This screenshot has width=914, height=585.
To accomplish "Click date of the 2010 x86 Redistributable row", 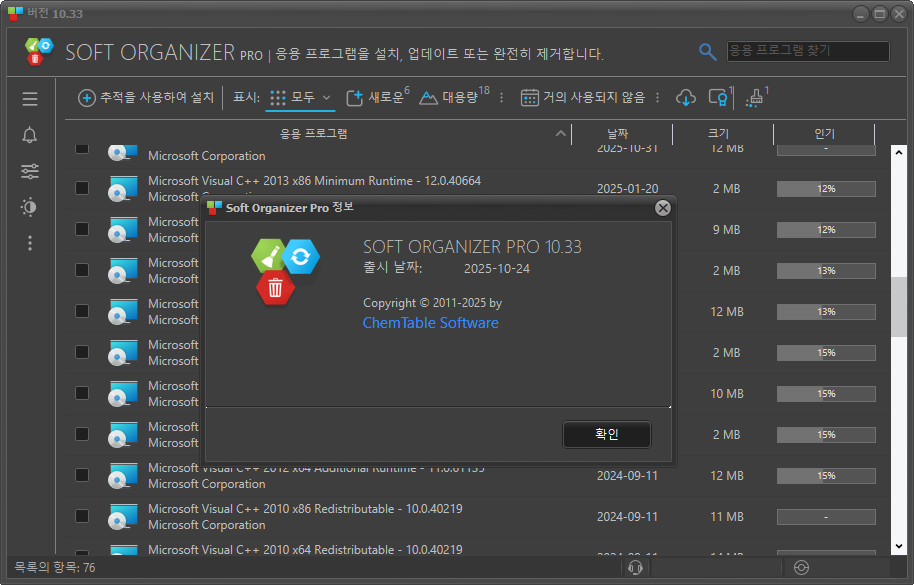I will pos(627,517).
